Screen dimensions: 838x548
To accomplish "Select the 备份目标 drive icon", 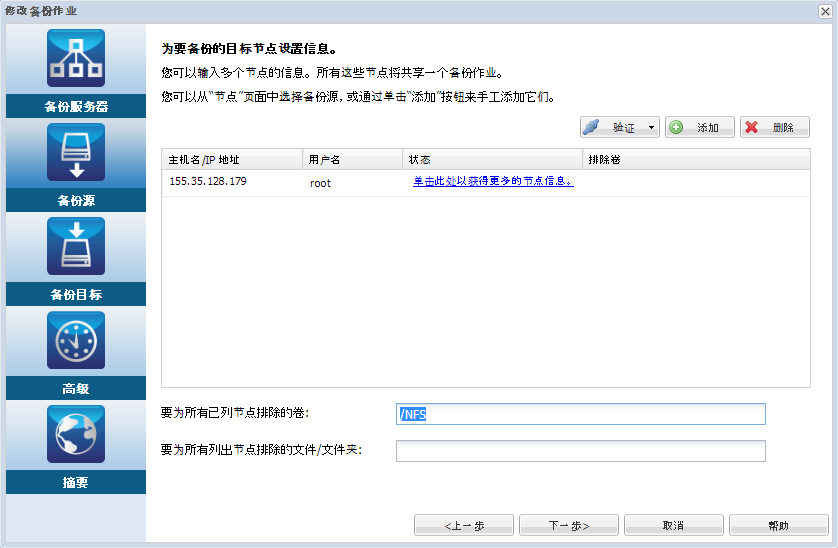I will pyautogui.click(x=76, y=246).
